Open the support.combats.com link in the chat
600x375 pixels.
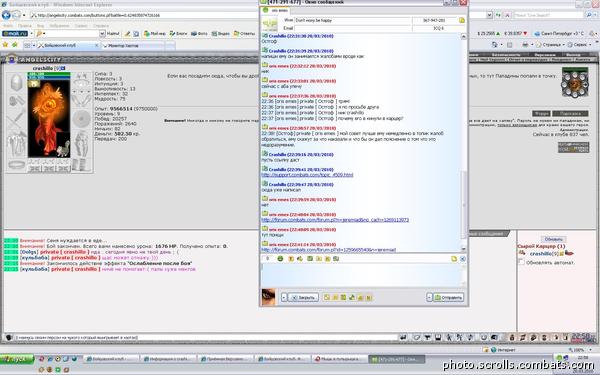tap(307, 175)
